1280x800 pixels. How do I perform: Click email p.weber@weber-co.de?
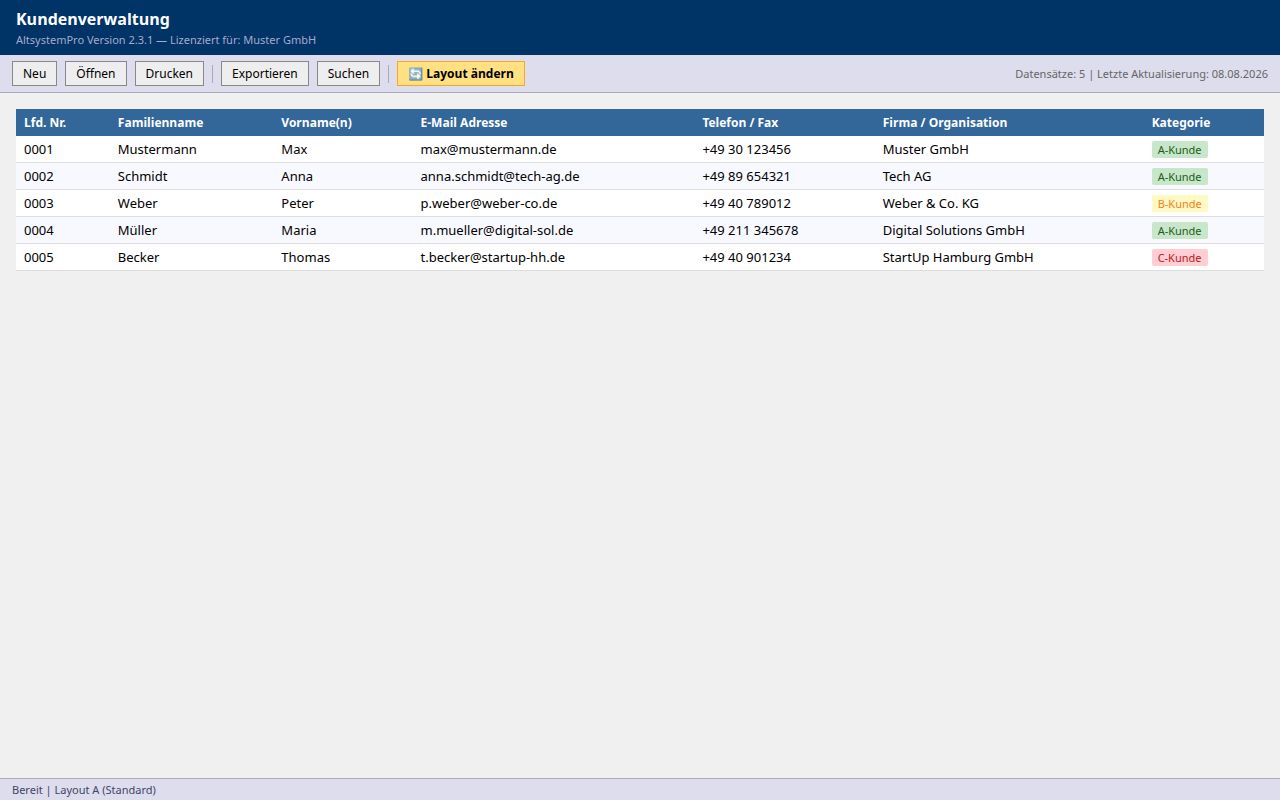coord(489,203)
